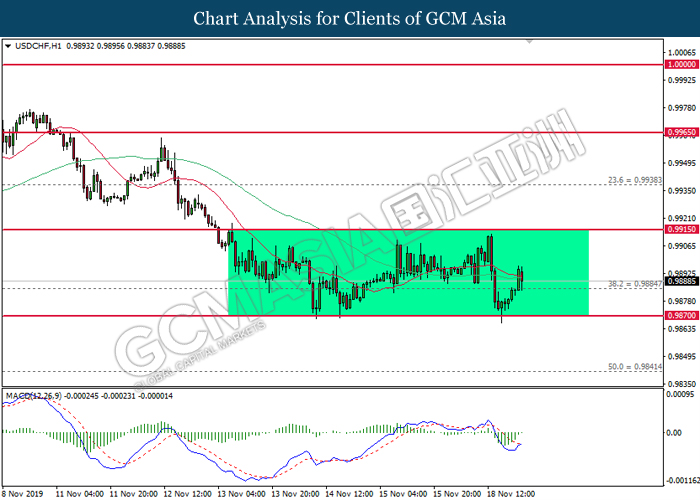Click the 0.99350 price scale value
This screenshot has height=500, width=700.
click(x=682, y=191)
